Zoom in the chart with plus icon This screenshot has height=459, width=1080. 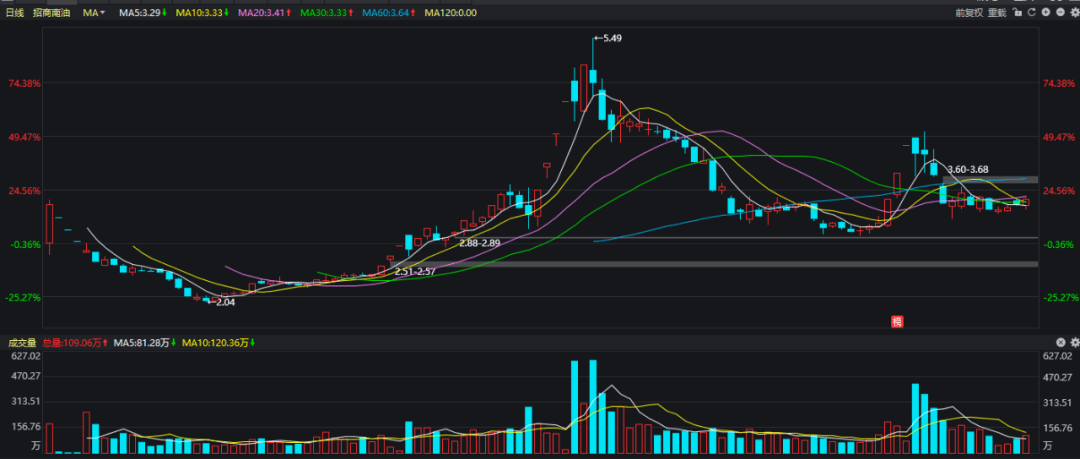tap(1046, 13)
